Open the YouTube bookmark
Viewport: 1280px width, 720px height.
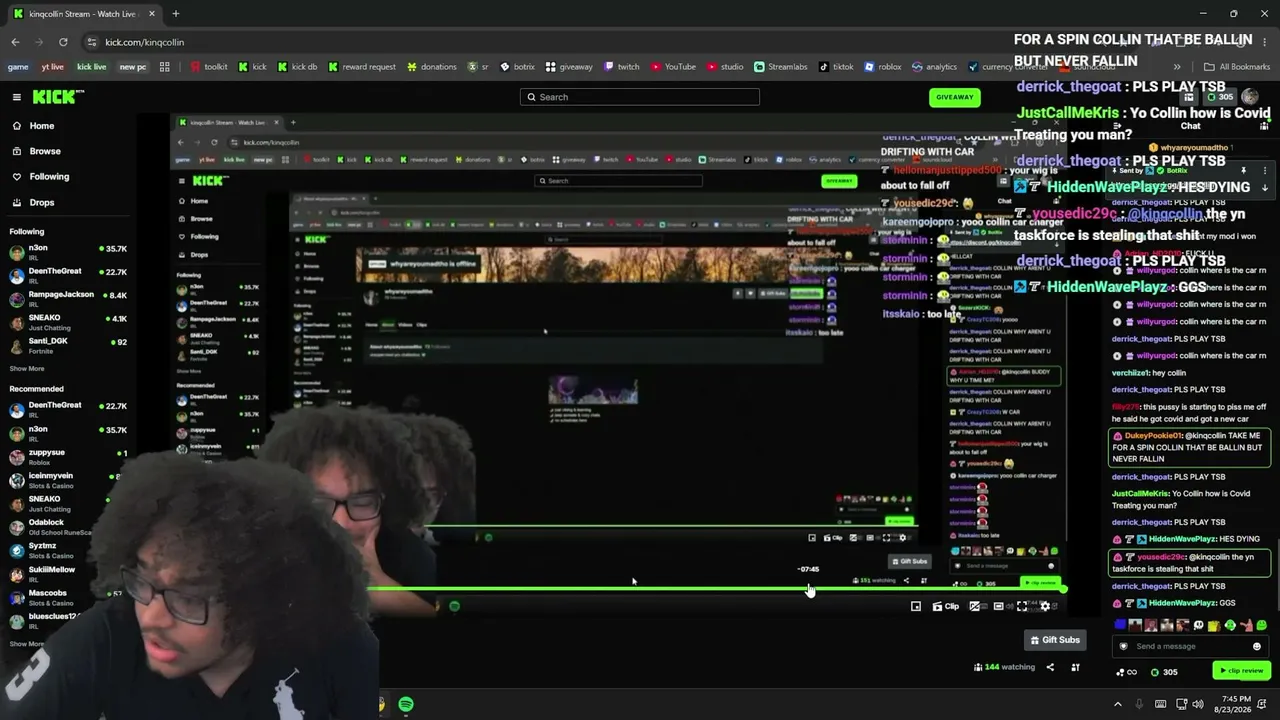(x=673, y=67)
